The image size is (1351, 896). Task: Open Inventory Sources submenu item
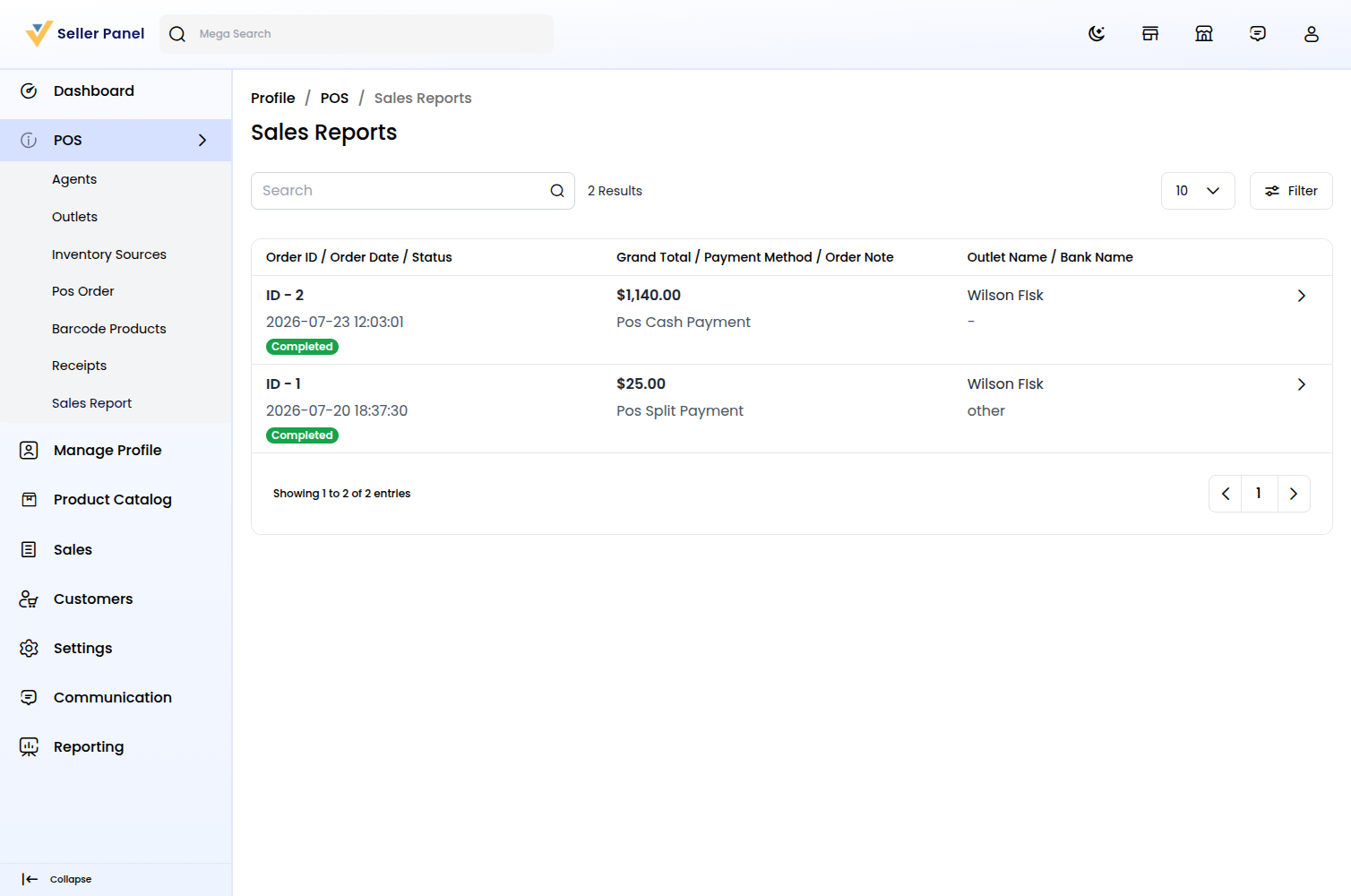tap(109, 254)
